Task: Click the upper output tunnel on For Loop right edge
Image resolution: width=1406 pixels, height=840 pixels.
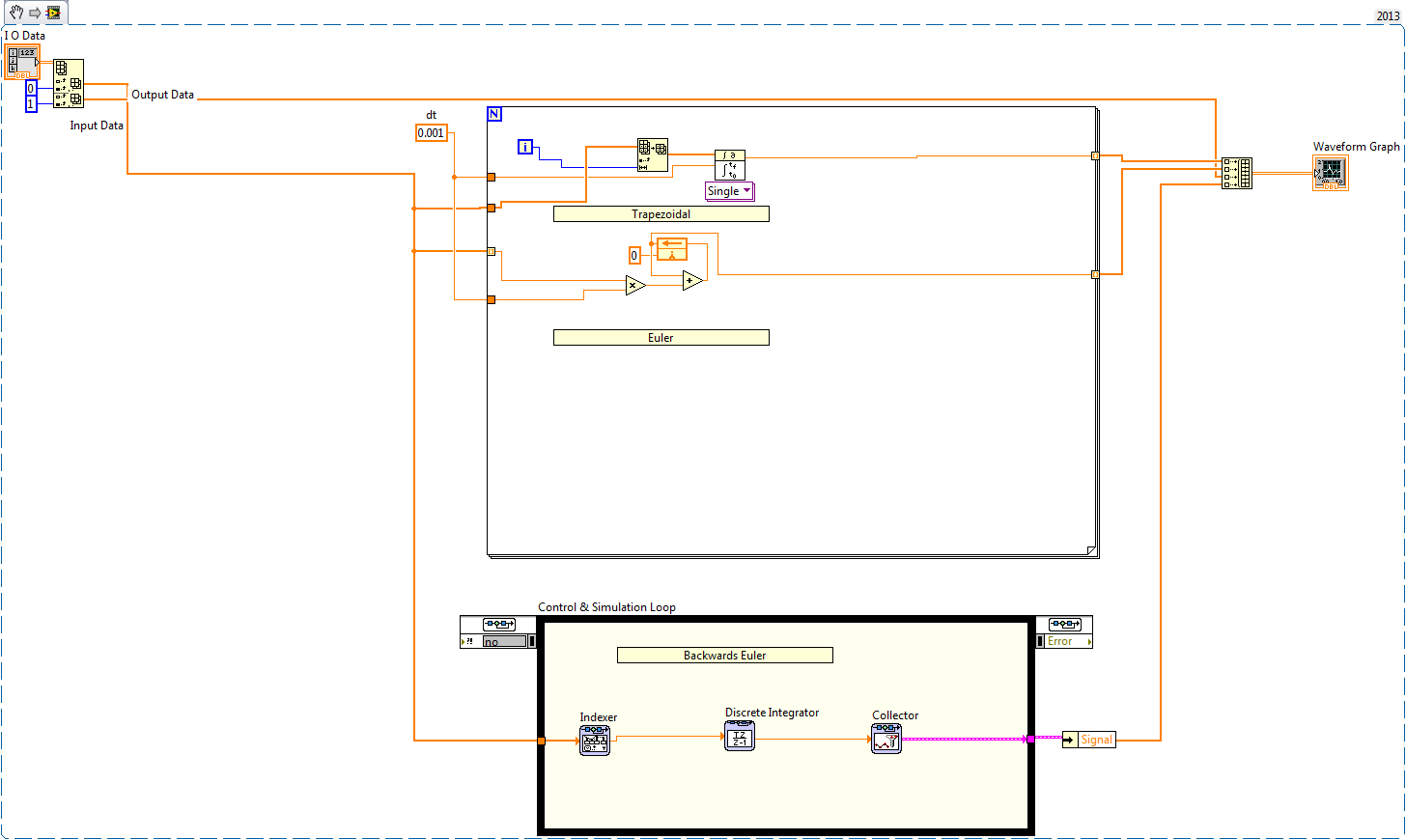Action: (1095, 155)
